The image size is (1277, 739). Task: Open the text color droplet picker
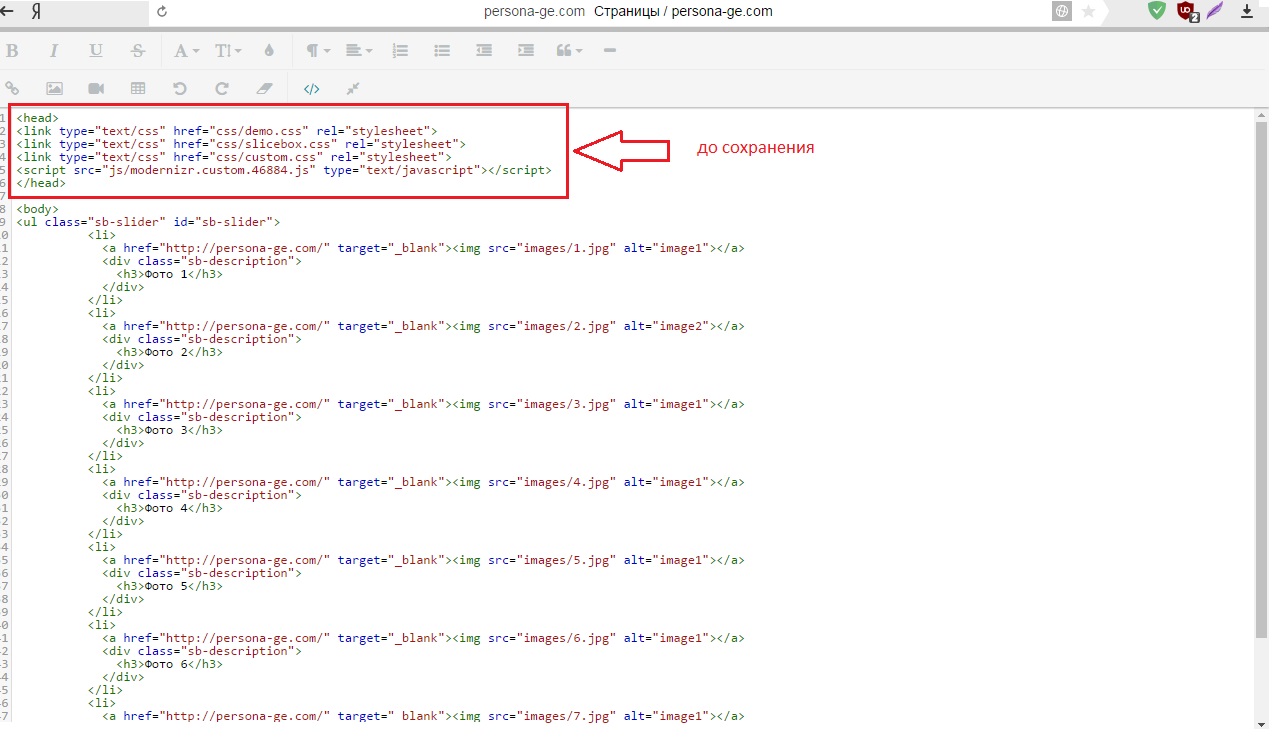pyautogui.click(x=269, y=51)
